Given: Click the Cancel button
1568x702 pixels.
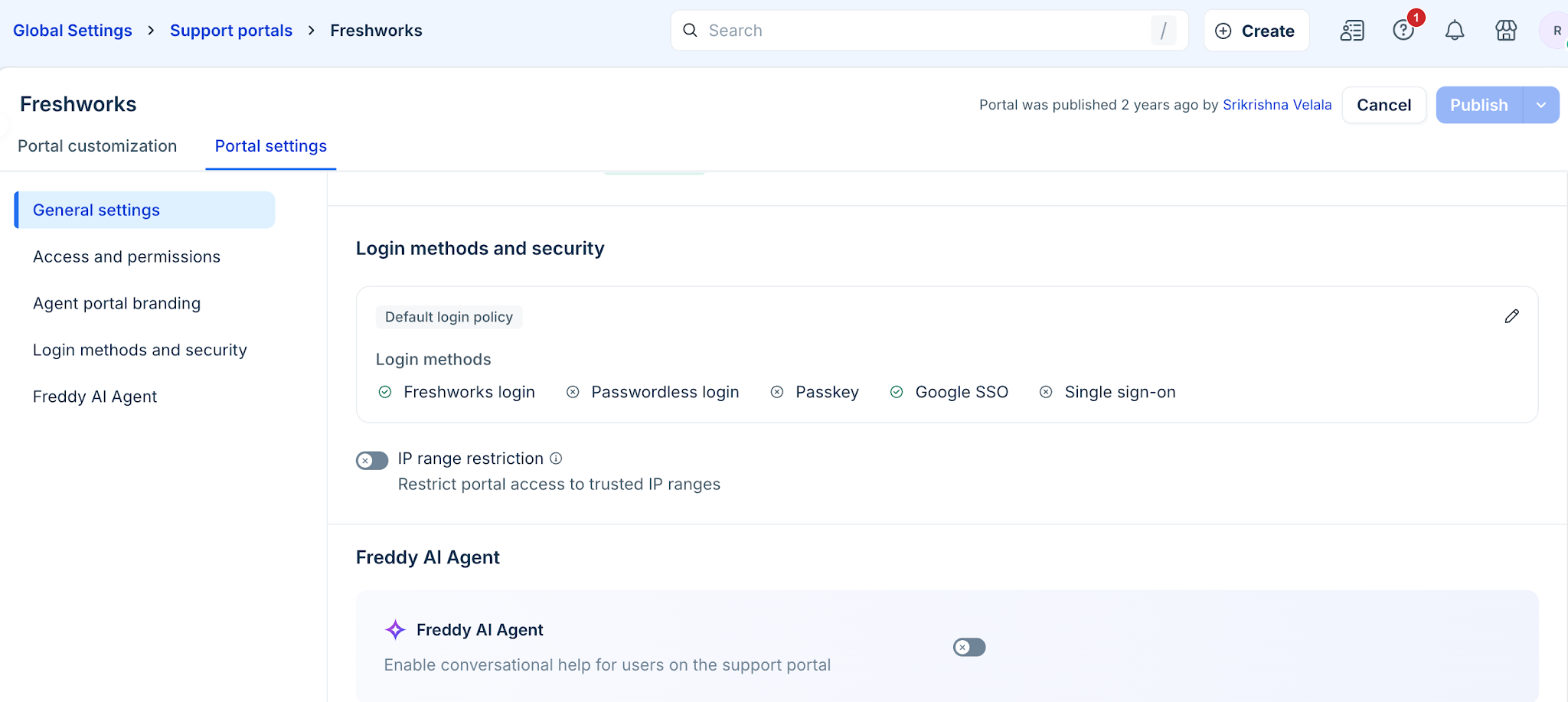Looking at the screenshot, I should [x=1383, y=105].
